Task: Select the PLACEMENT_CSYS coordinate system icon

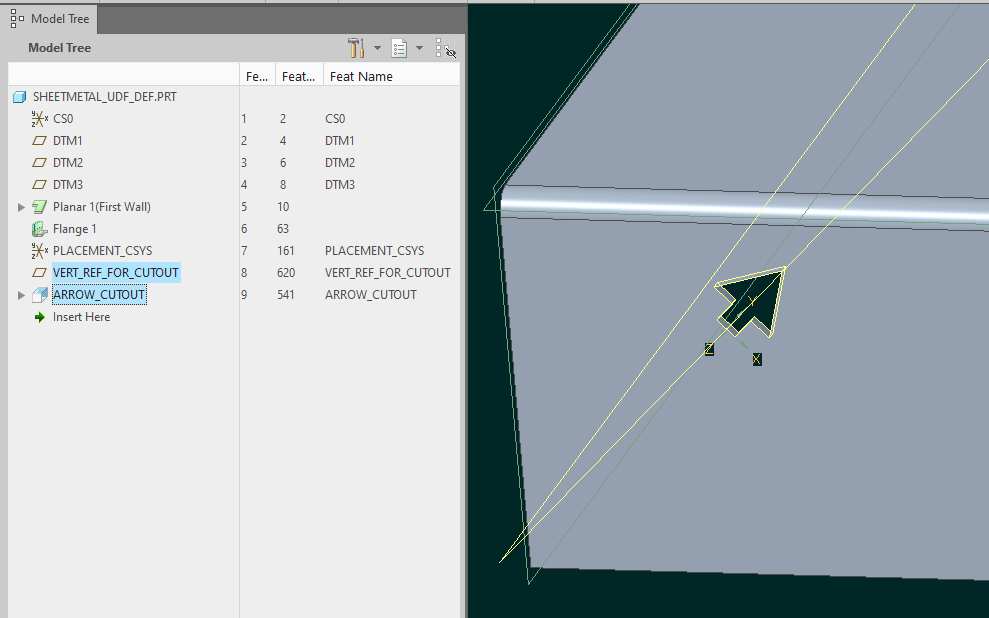Action: tap(39, 251)
